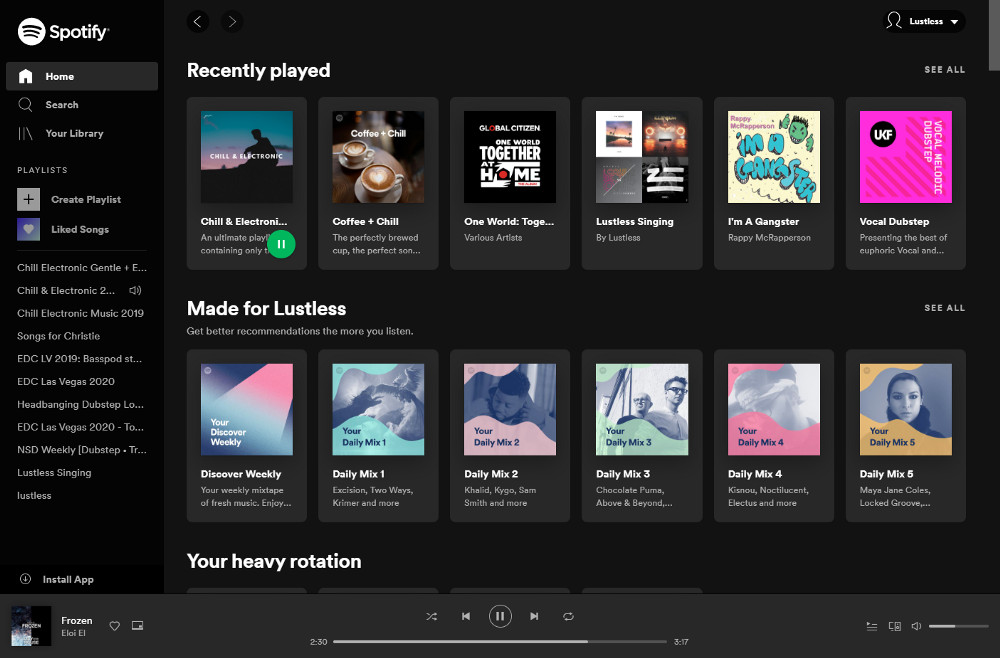Open Daily Mix 1 cover
Image resolution: width=1000 pixels, height=658 pixels.
378,409
